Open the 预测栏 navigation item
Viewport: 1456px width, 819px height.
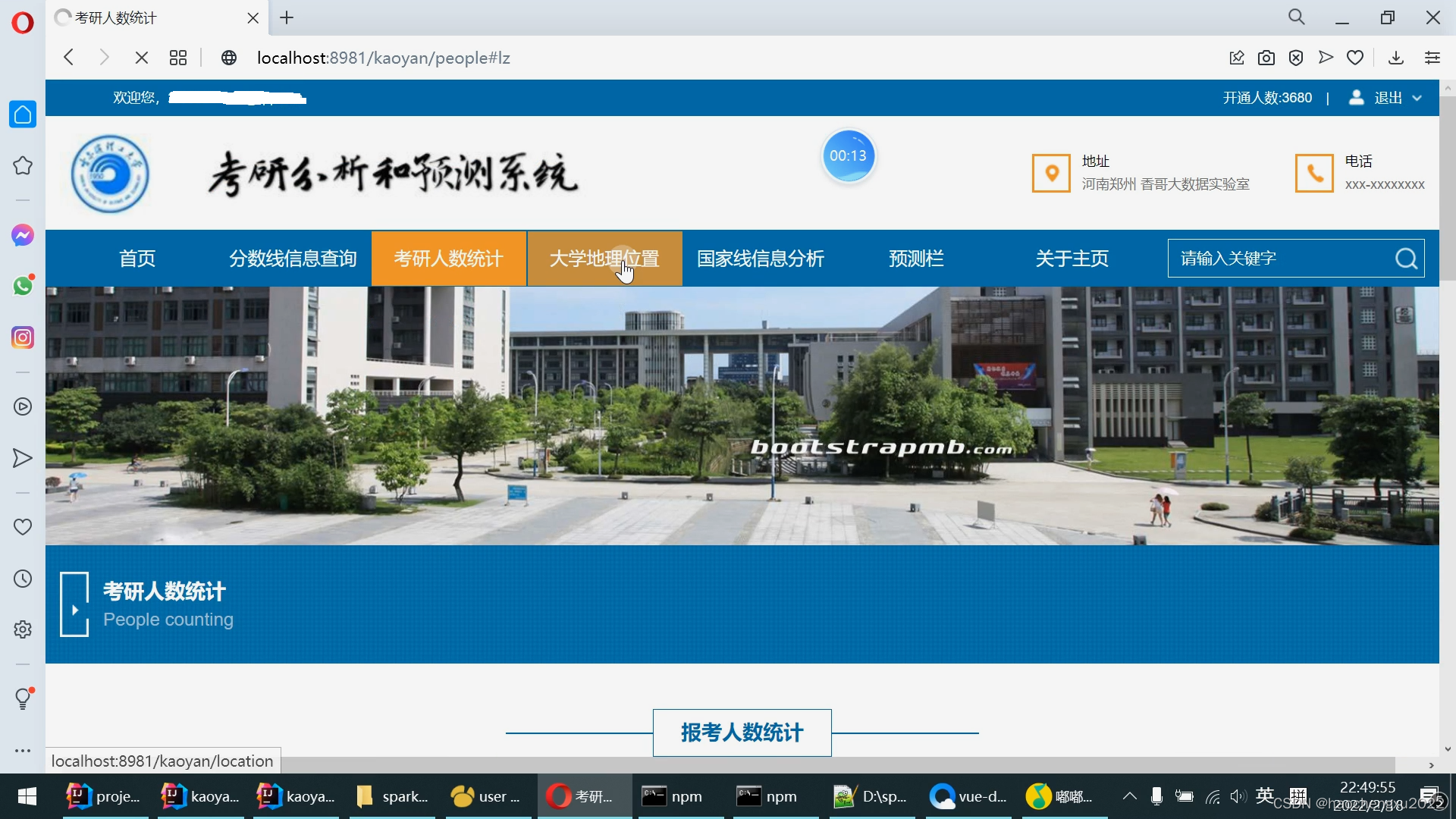(916, 259)
